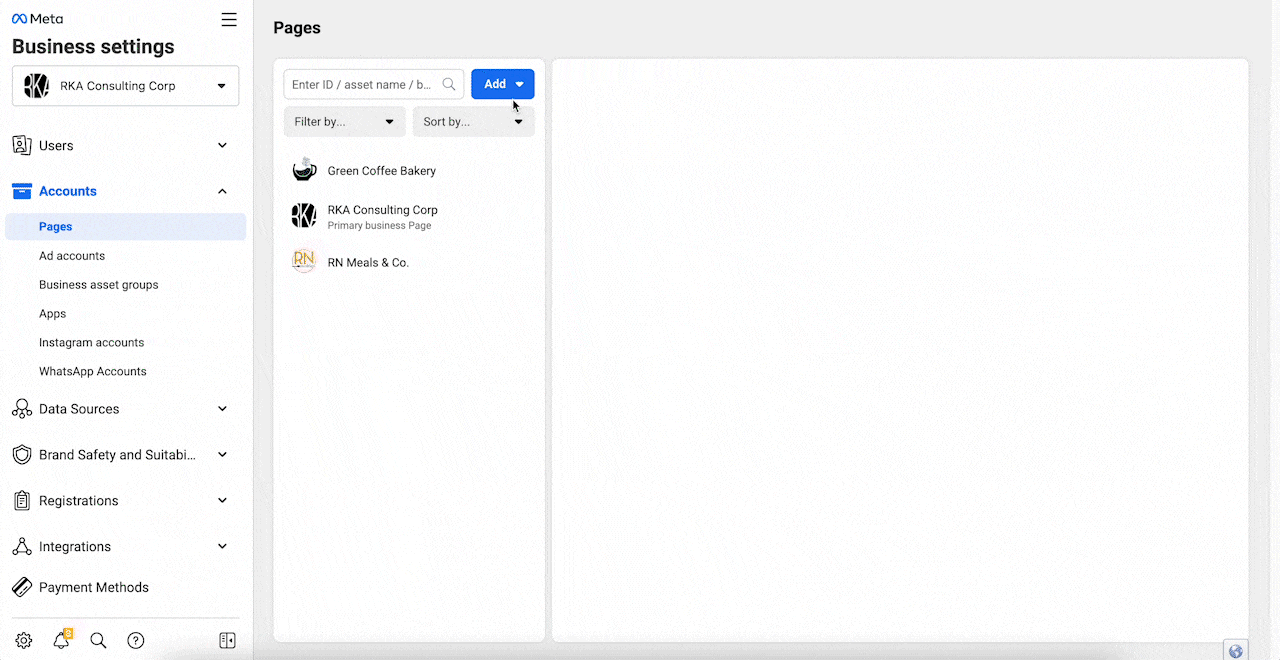Click the RKA Consulting Corp business avatar in selector
The width and height of the screenshot is (1280, 660).
click(x=37, y=86)
